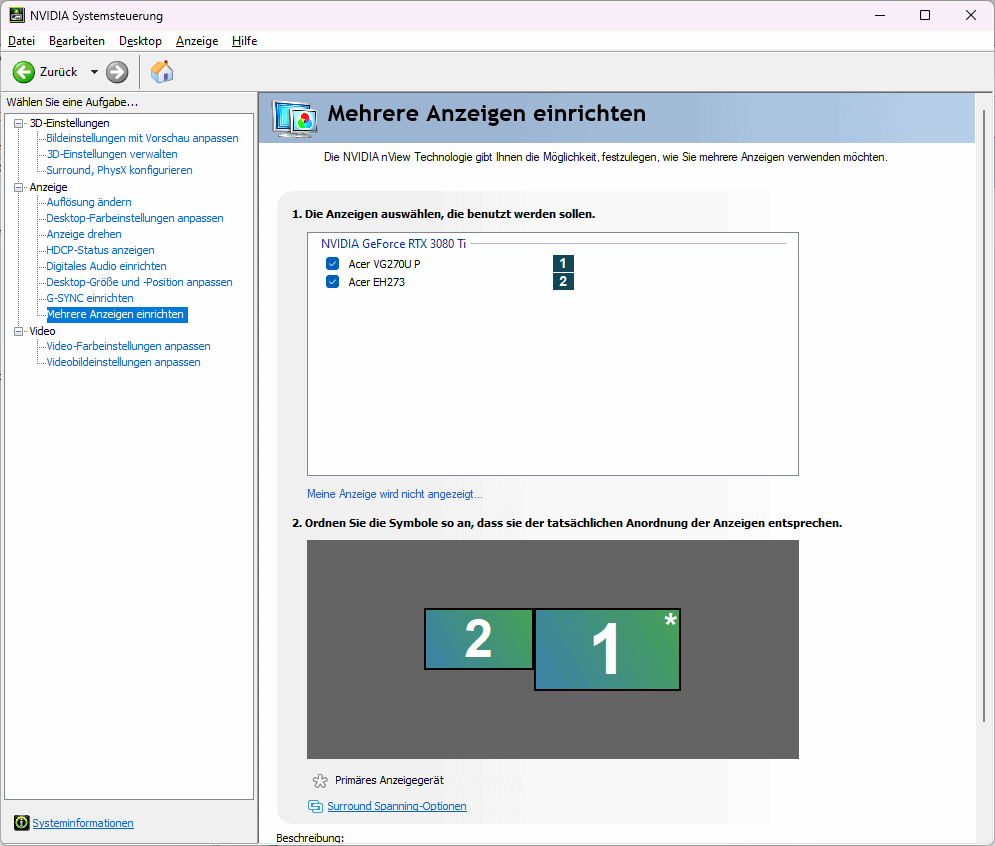The image size is (995, 846).
Task: Click display number 1 badge beside Acer VG270U P
Action: [x=563, y=264]
